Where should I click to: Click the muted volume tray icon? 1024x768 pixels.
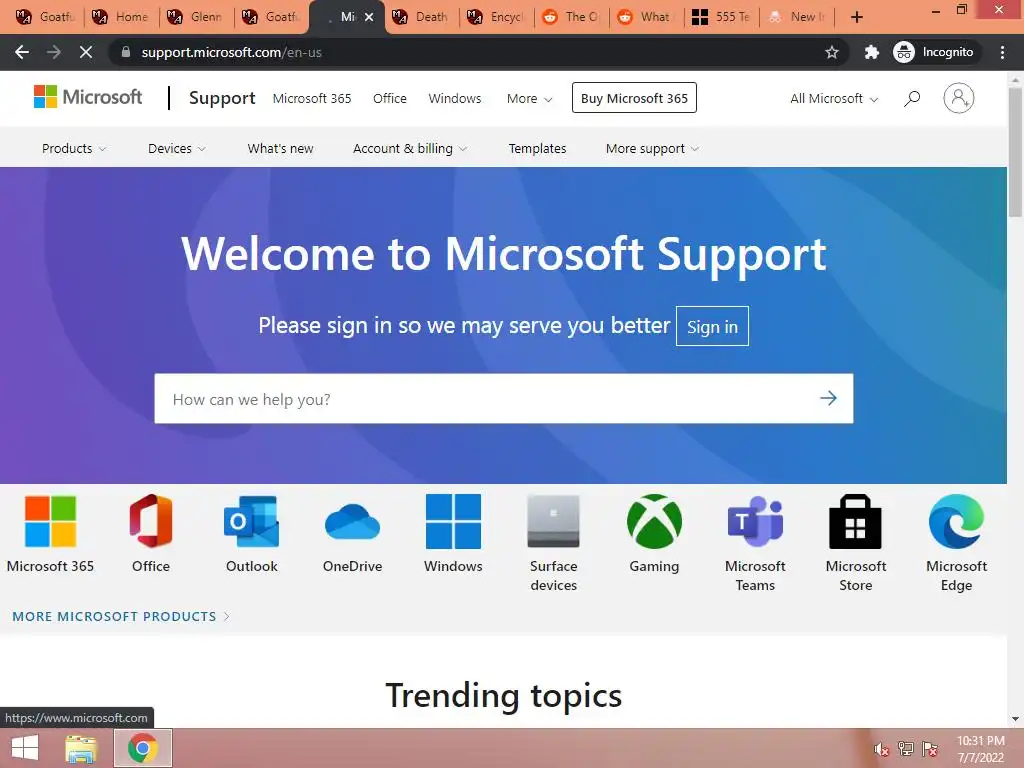coord(881,749)
